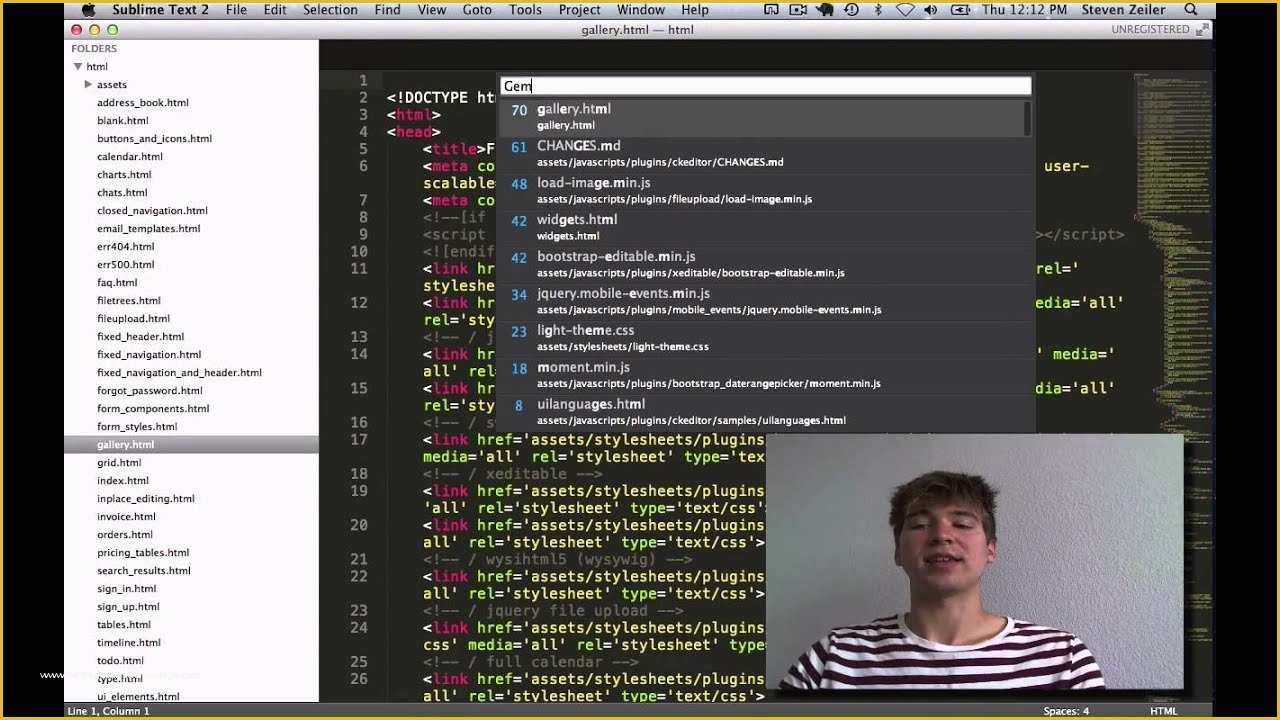Open Spotlight search magnifier icon
This screenshot has width=1280, height=720.
[1191, 10]
